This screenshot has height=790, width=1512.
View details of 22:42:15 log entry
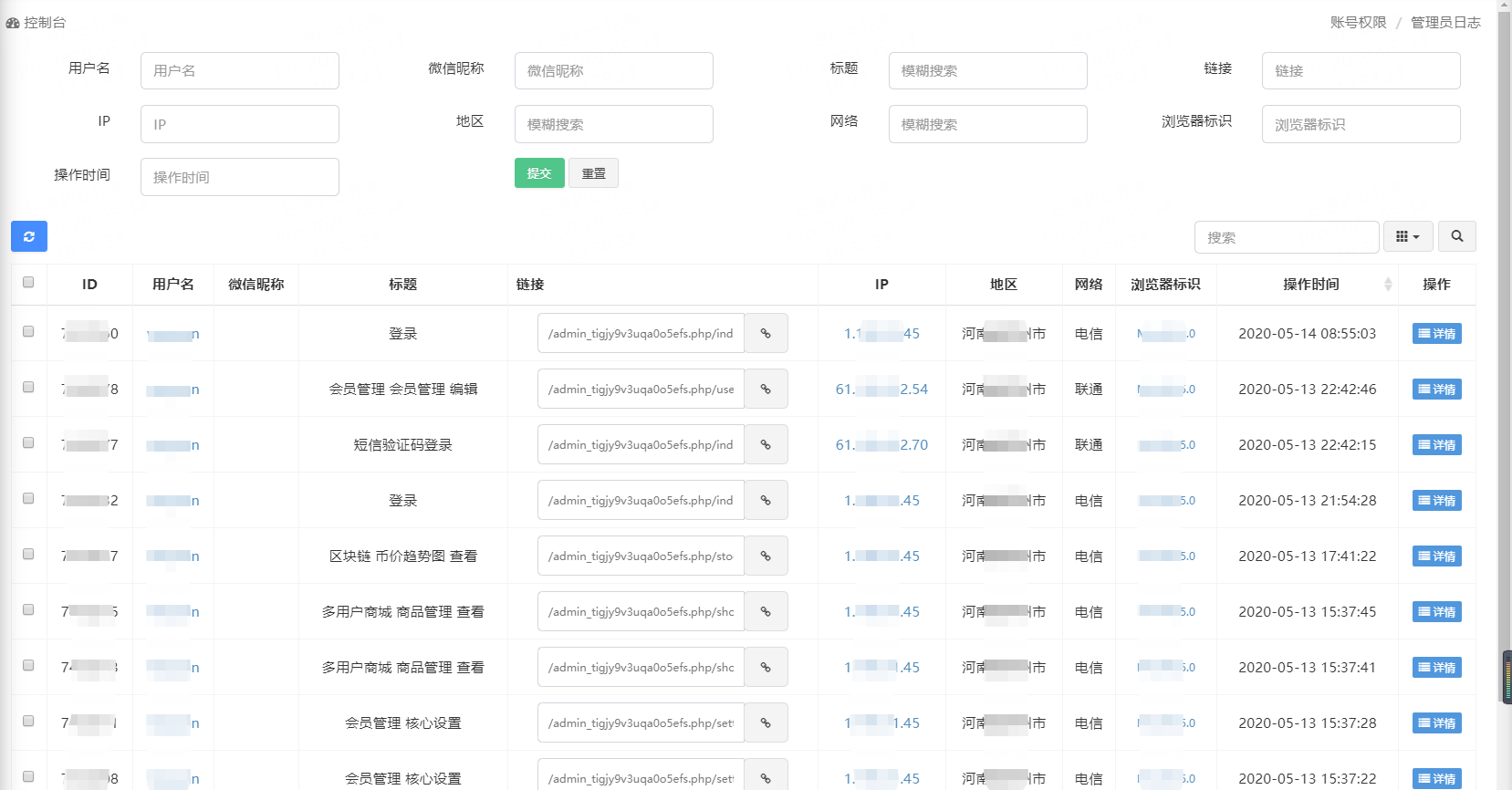(x=1437, y=445)
